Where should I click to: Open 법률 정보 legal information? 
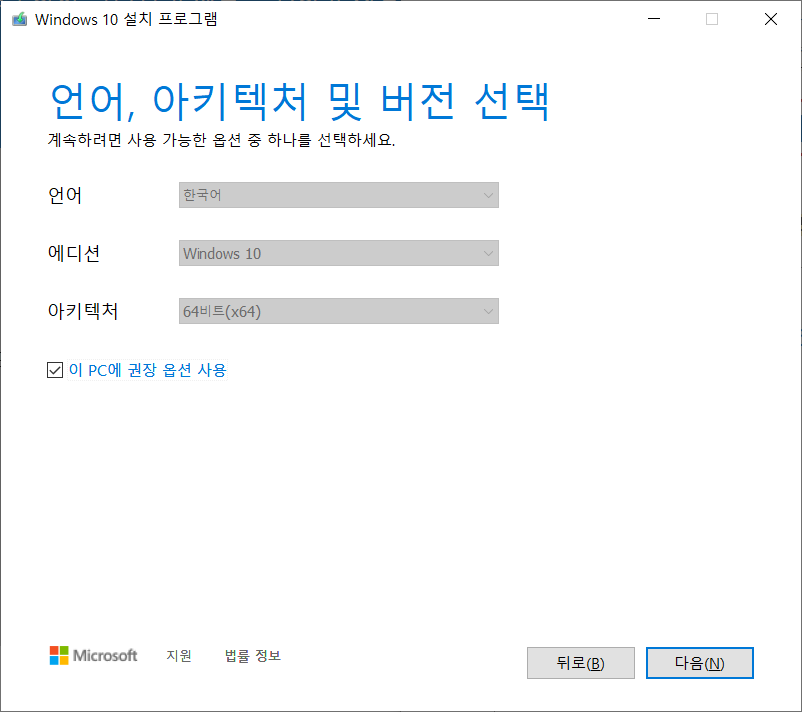[251, 656]
